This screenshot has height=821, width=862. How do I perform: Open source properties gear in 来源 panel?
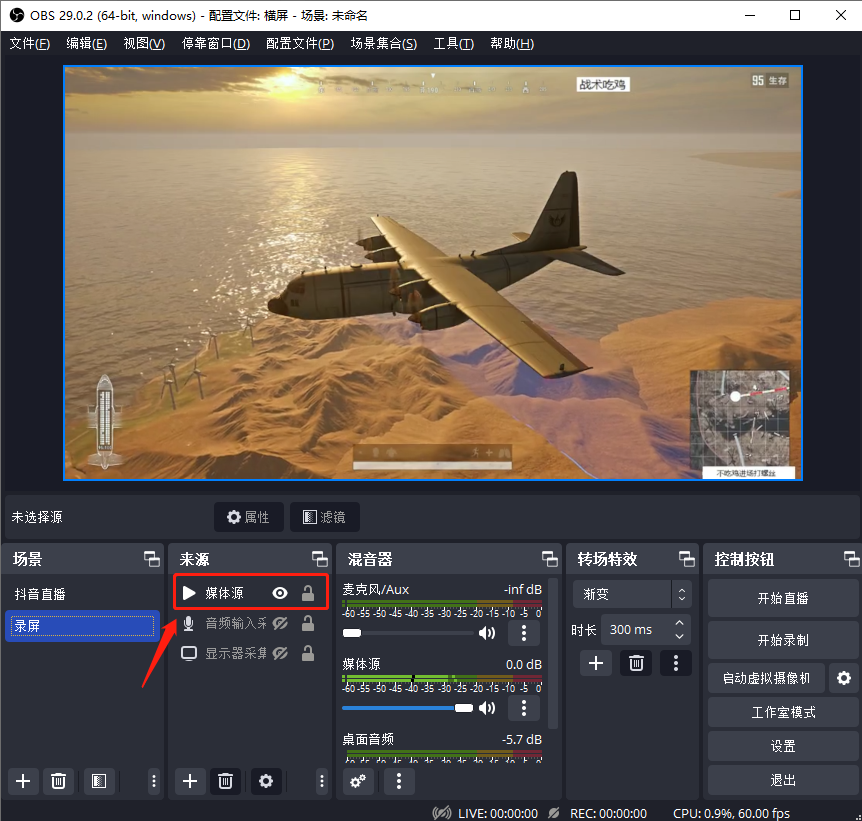point(266,781)
